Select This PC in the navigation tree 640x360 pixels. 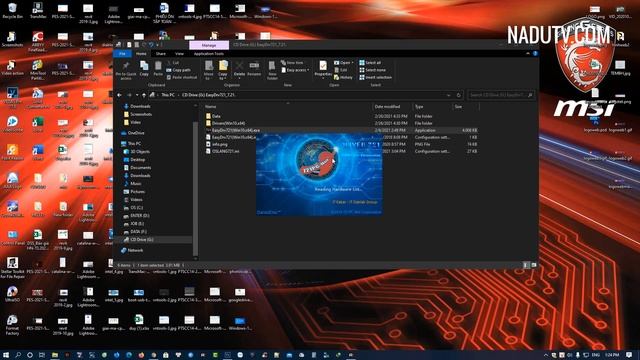click(x=134, y=144)
